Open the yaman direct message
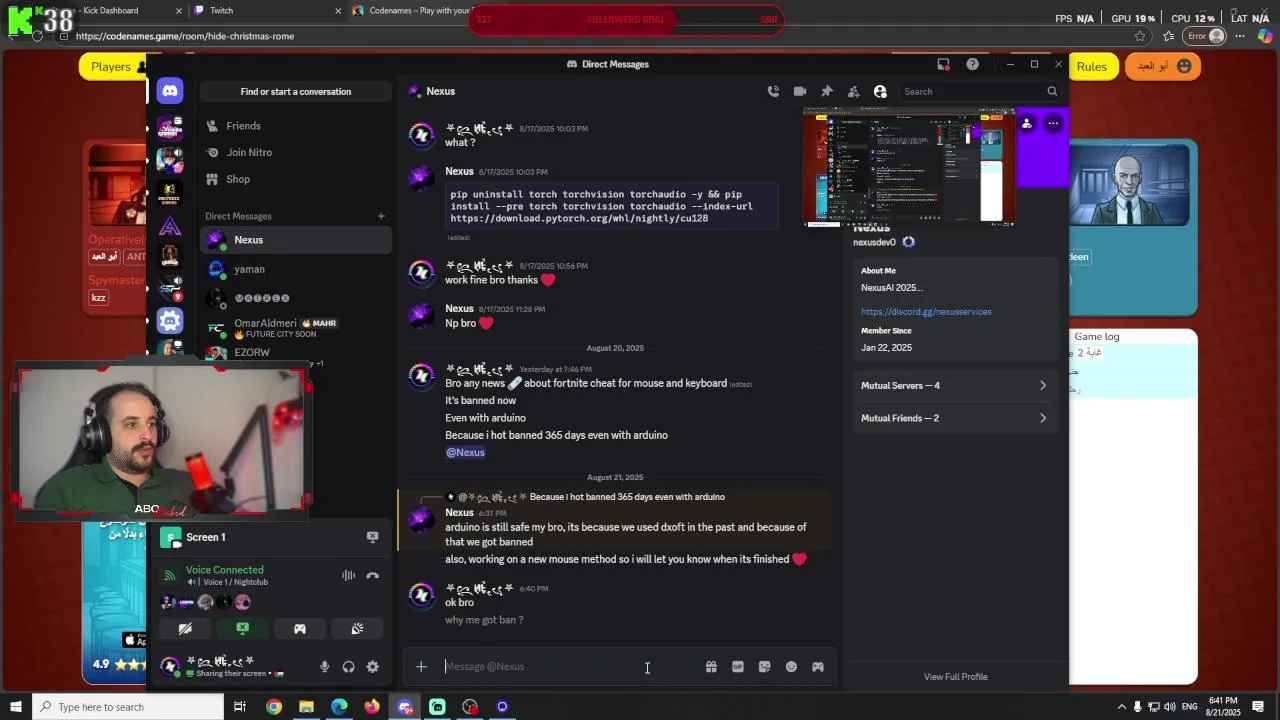 pos(296,269)
